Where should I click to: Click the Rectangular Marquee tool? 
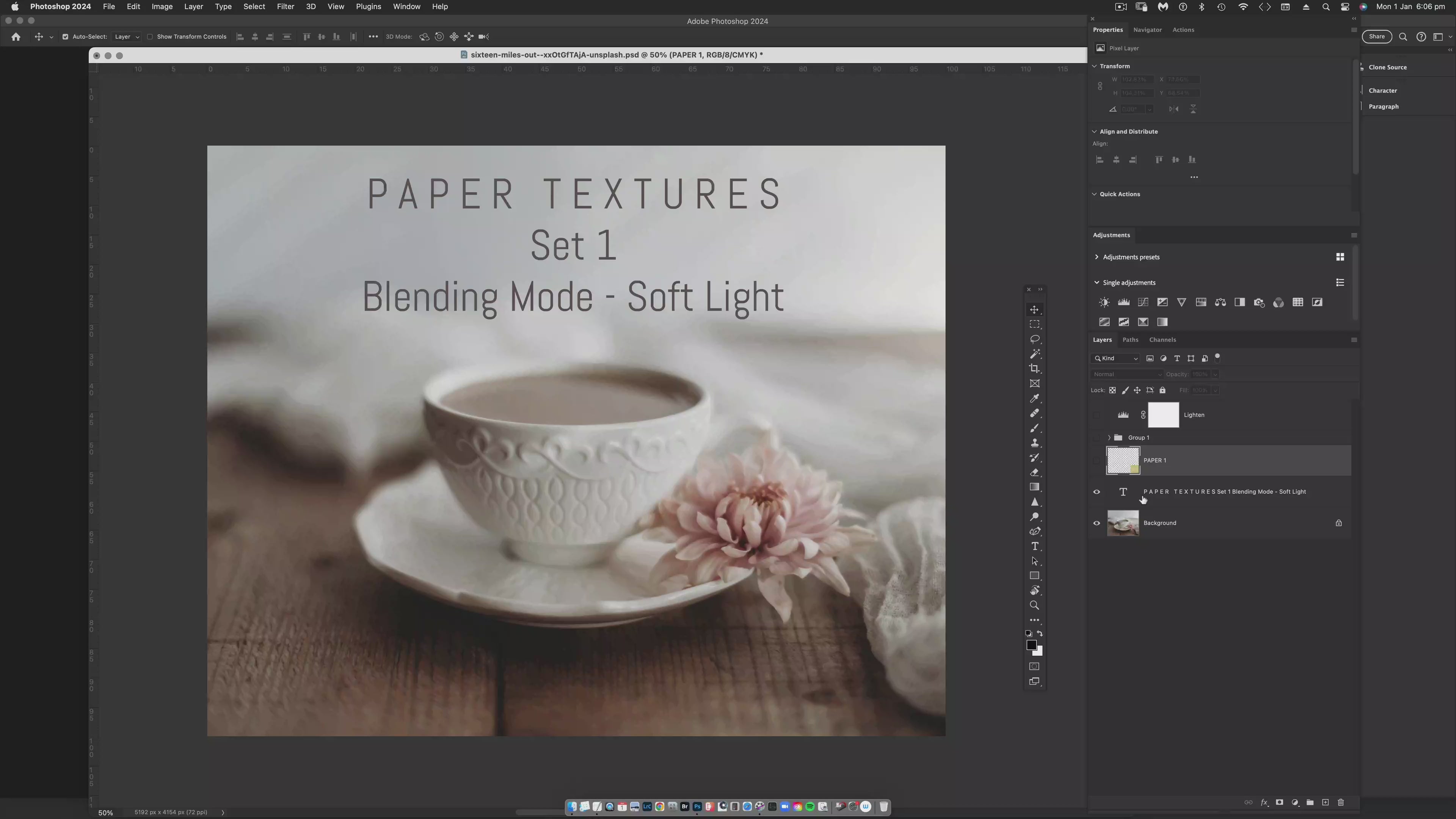coord(1034,325)
